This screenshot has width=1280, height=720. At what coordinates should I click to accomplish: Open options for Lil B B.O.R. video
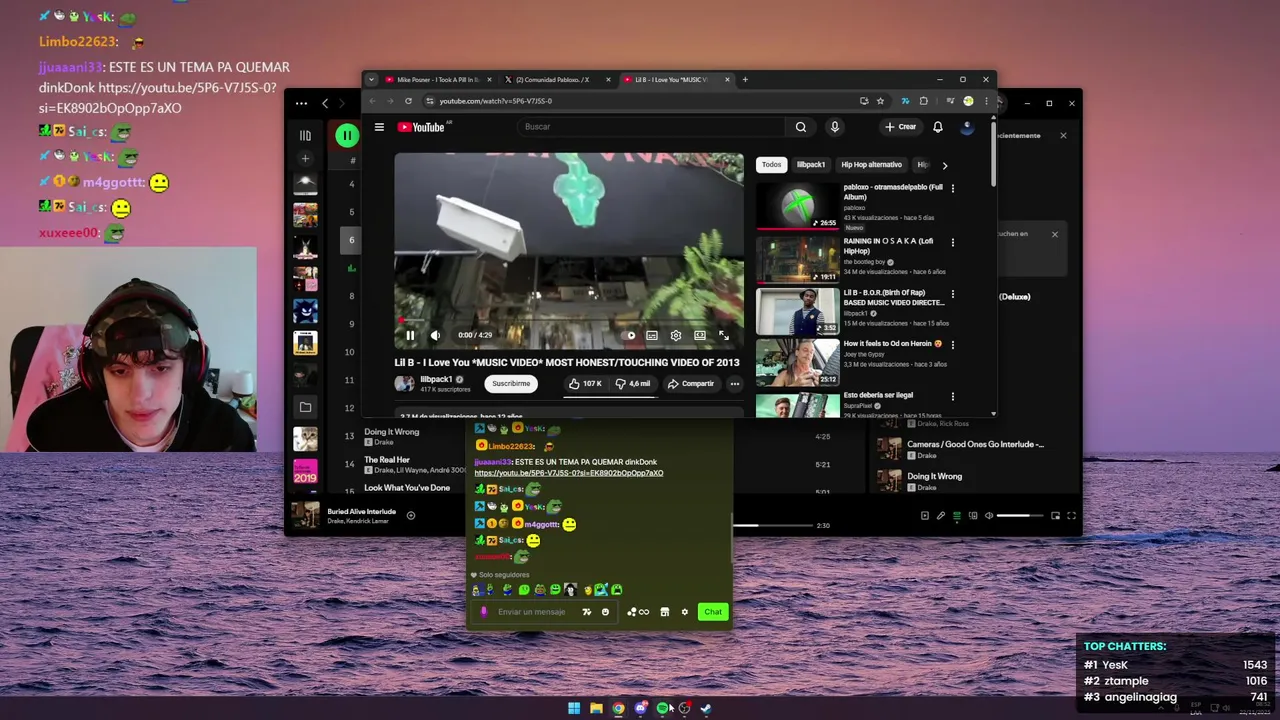pyautogui.click(x=952, y=294)
